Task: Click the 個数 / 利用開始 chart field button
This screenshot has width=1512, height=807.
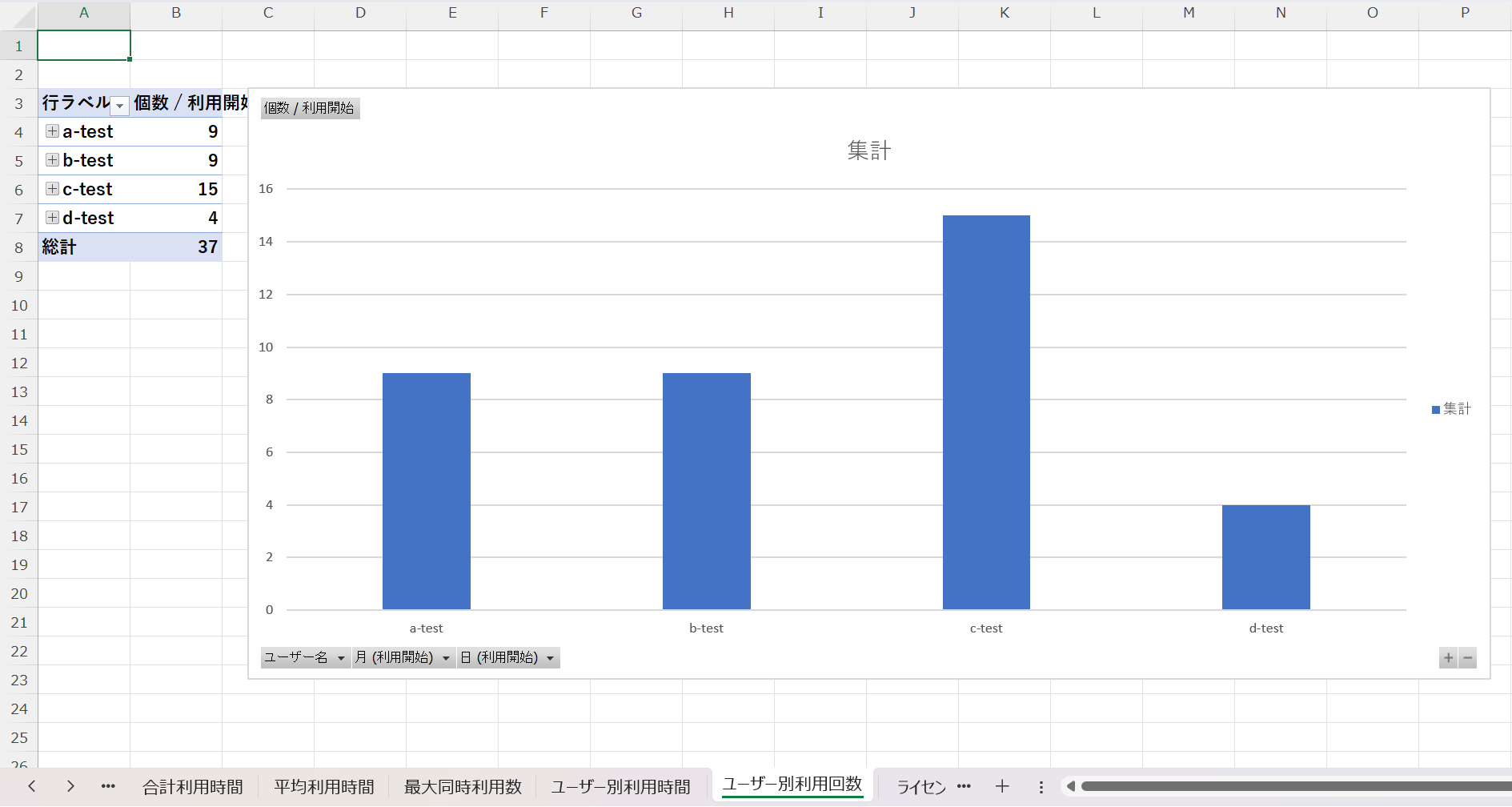Action: [x=310, y=108]
